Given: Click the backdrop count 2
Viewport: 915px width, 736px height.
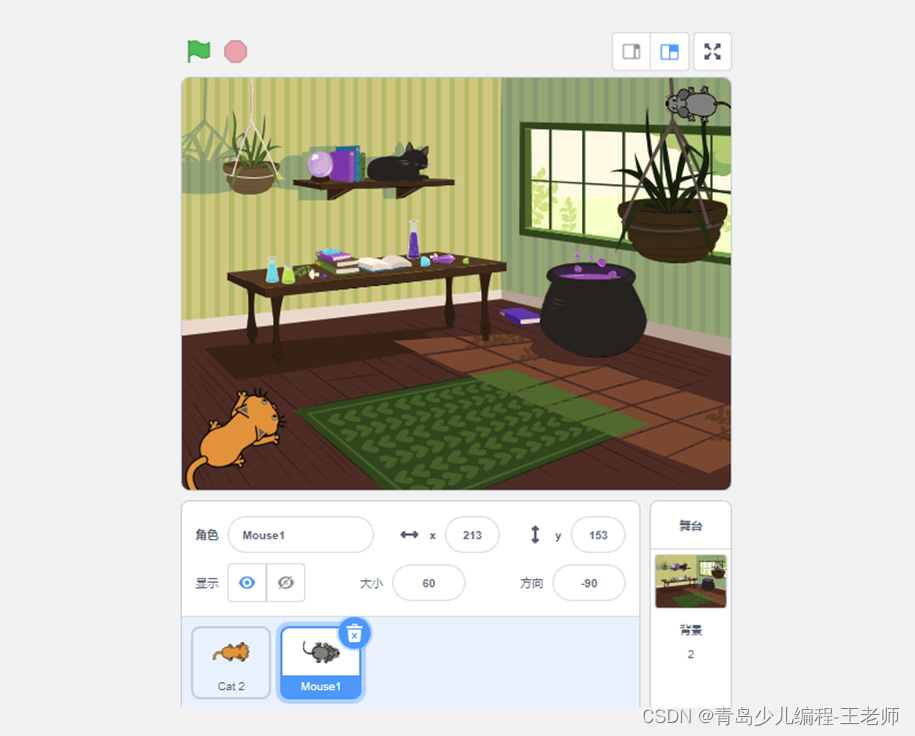Looking at the screenshot, I should point(690,654).
